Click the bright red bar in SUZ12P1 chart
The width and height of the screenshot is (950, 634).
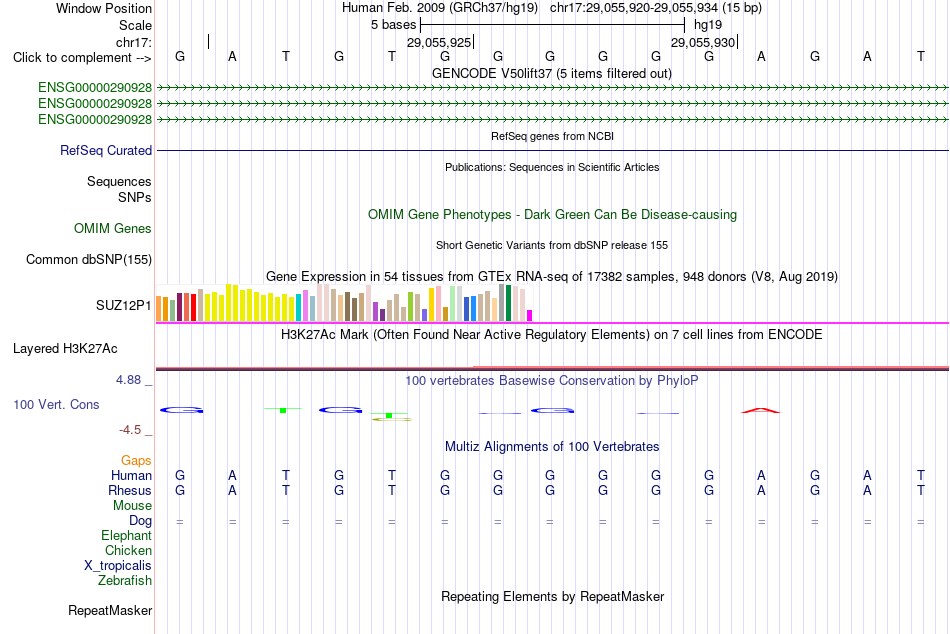tap(193, 307)
